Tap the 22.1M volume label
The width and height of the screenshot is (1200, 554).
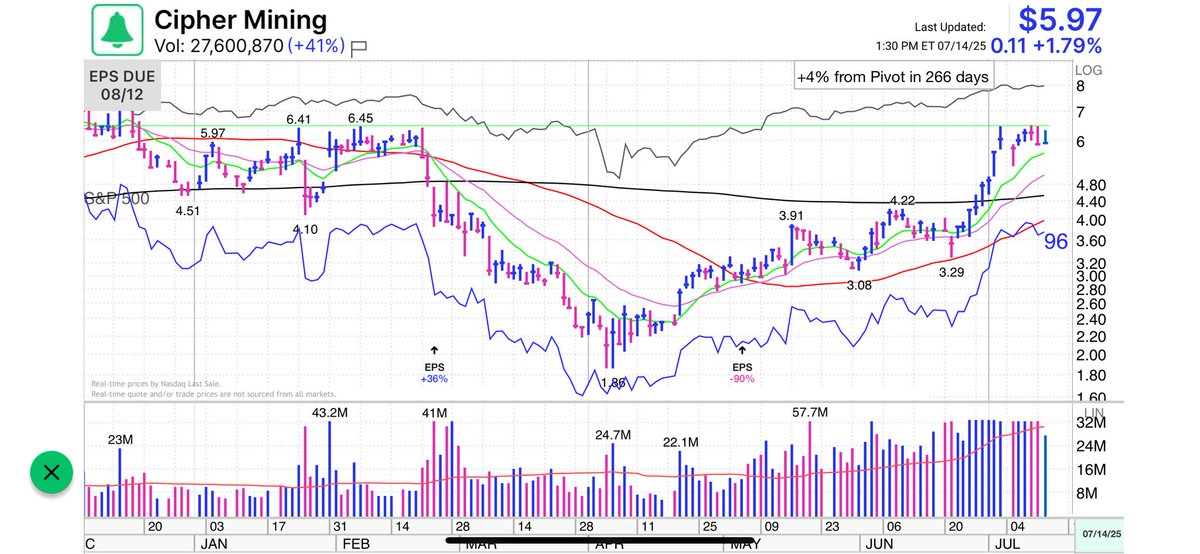(x=679, y=442)
